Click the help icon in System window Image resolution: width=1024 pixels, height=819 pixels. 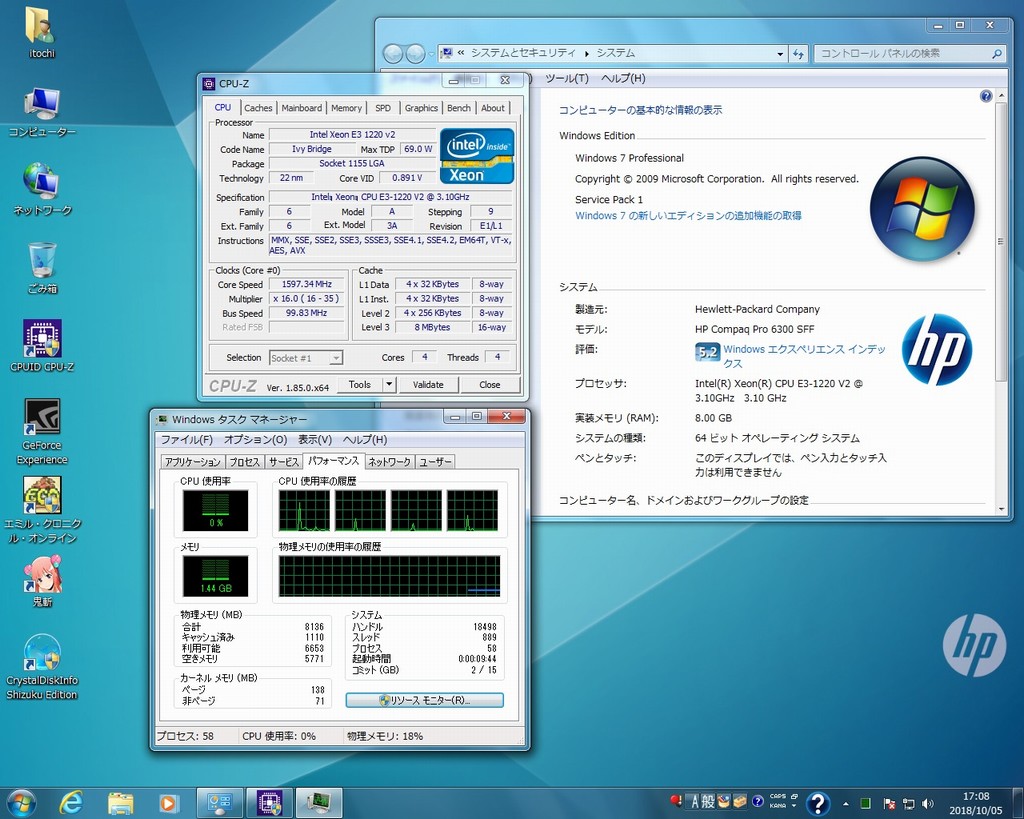[x=986, y=96]
